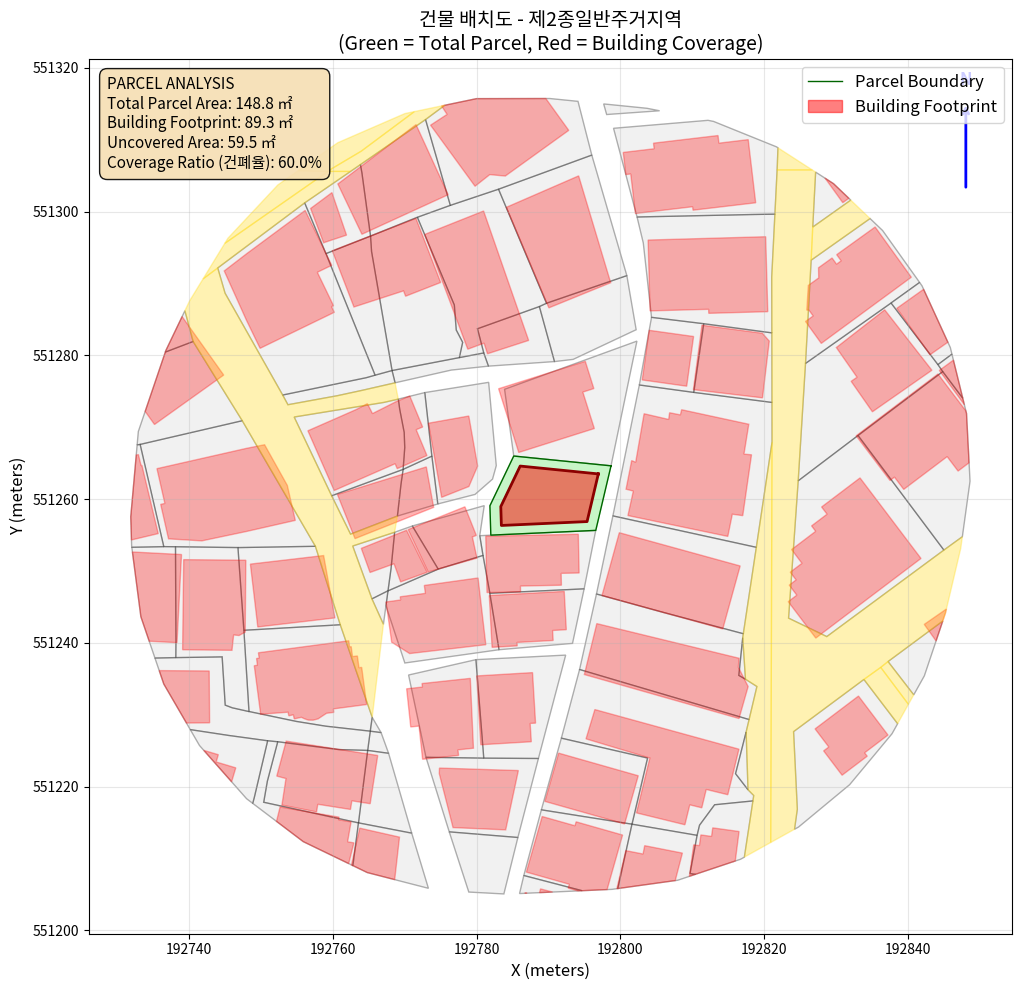The height and width of the screenshot is (990, 1022).
Task: Click the "X (meters)" axis label
Action: point(550,970)
